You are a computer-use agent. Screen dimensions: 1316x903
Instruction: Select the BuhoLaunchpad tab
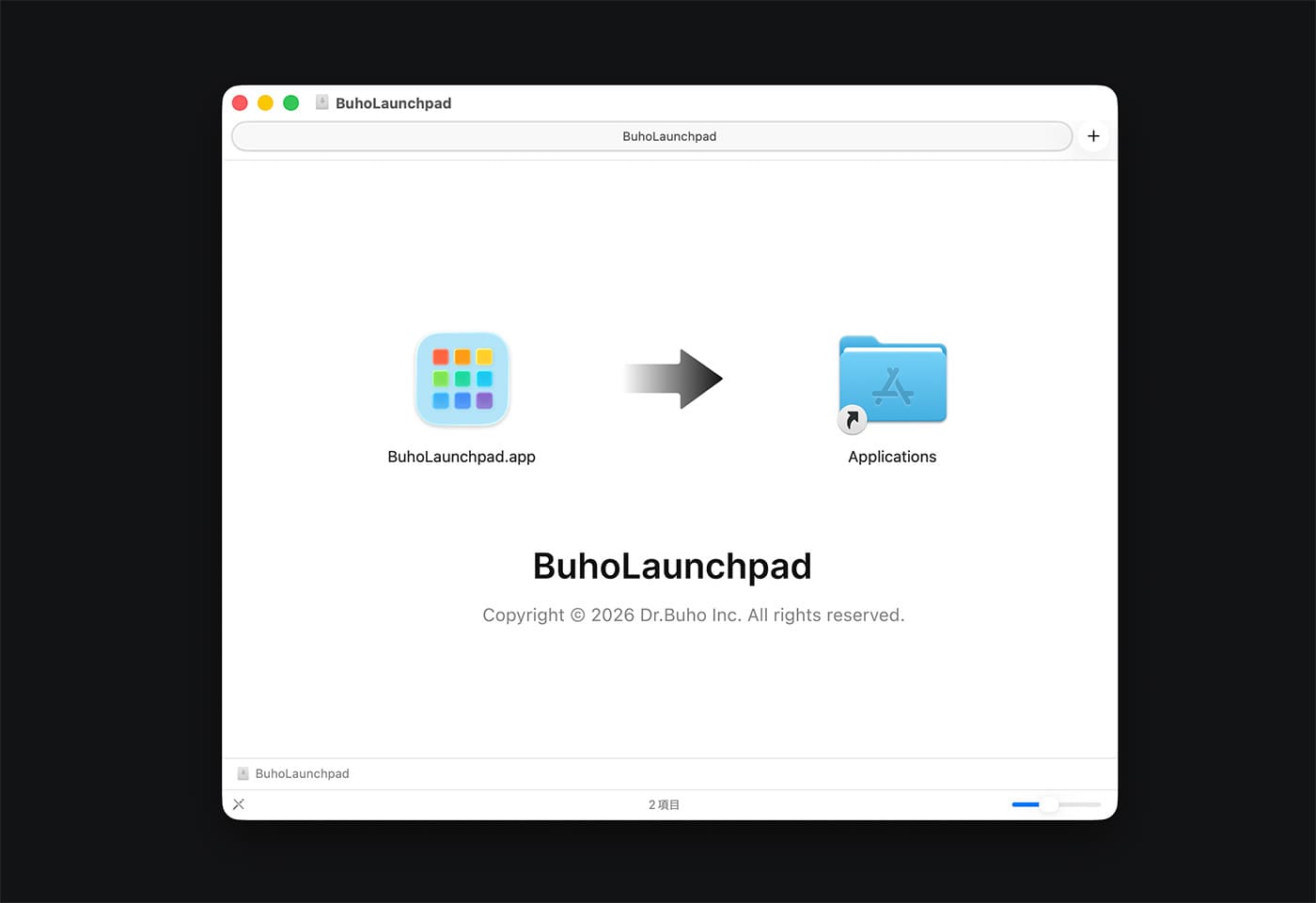[651, 136]
